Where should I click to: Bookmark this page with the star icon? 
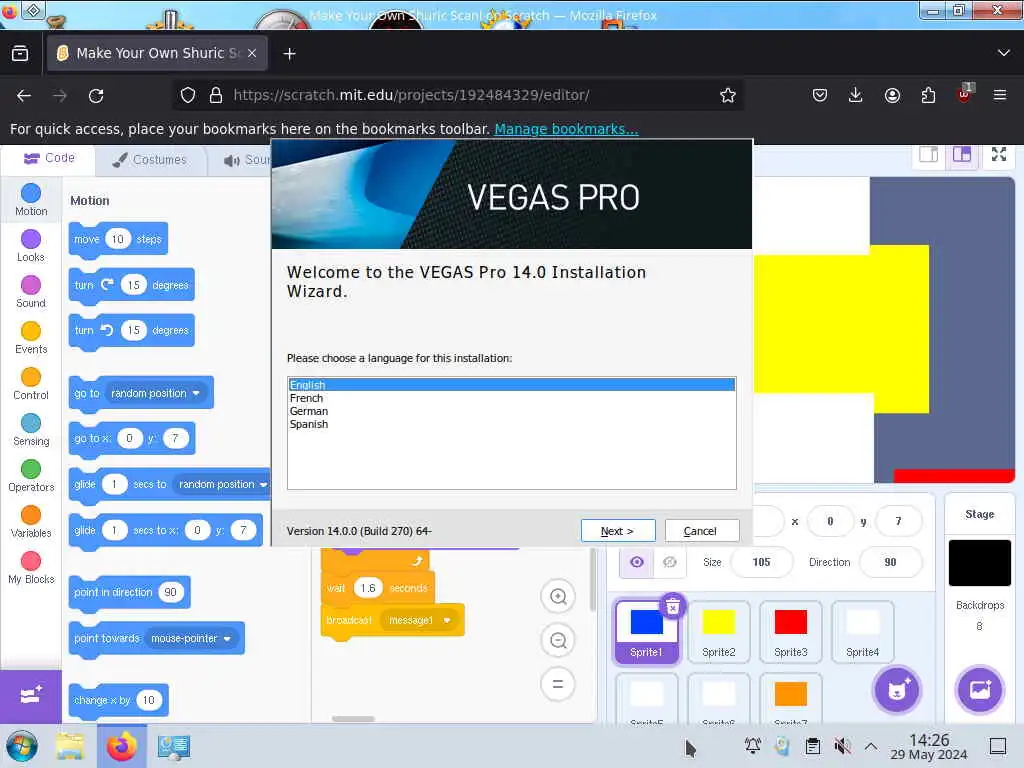pos(728,95)
